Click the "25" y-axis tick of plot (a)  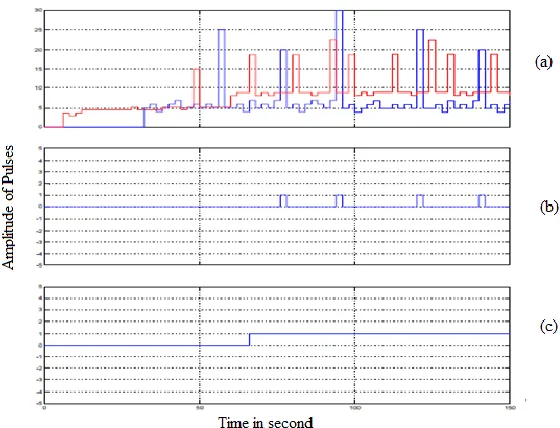(38, 30)
